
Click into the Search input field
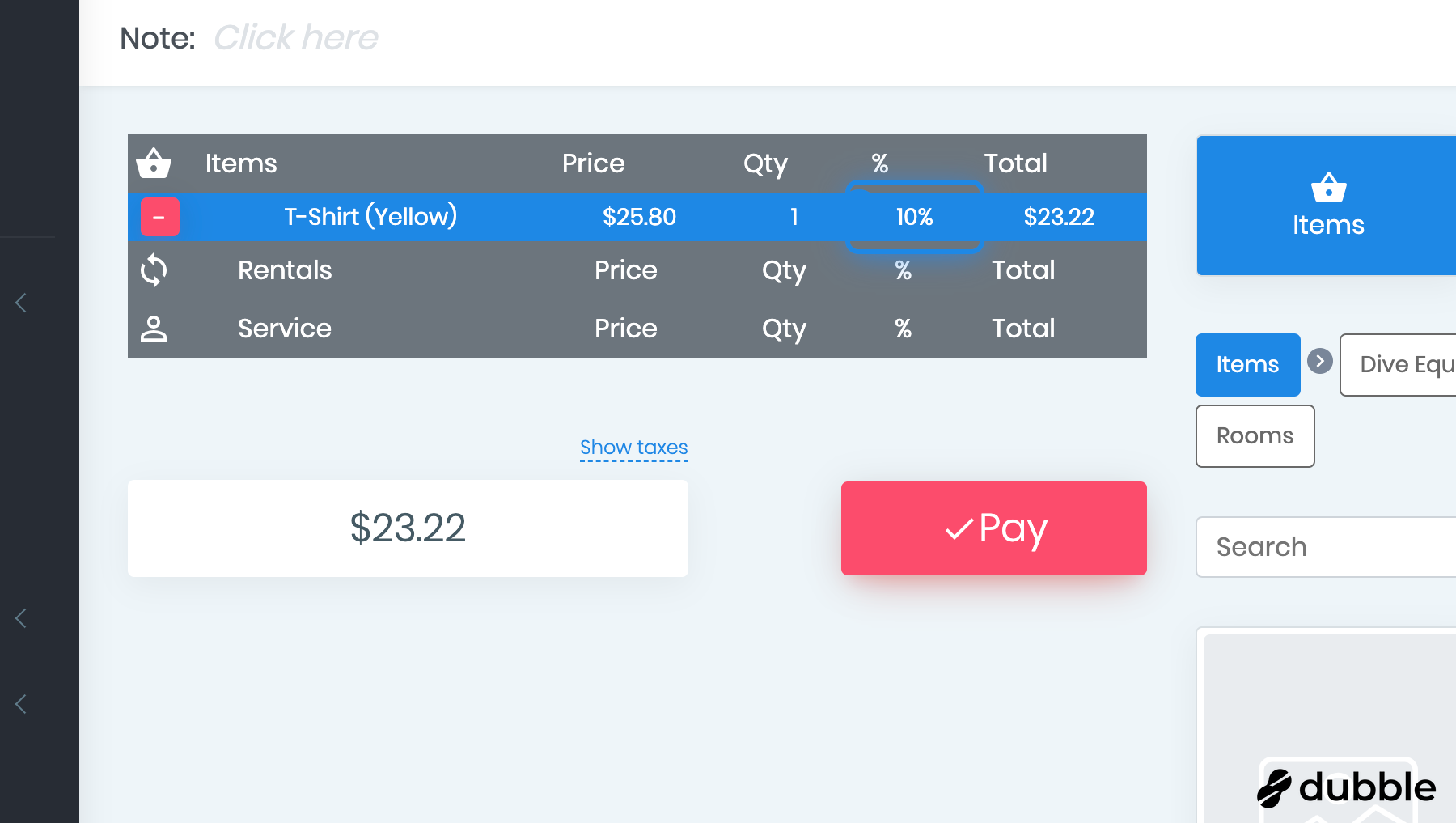pos(1327,547)
